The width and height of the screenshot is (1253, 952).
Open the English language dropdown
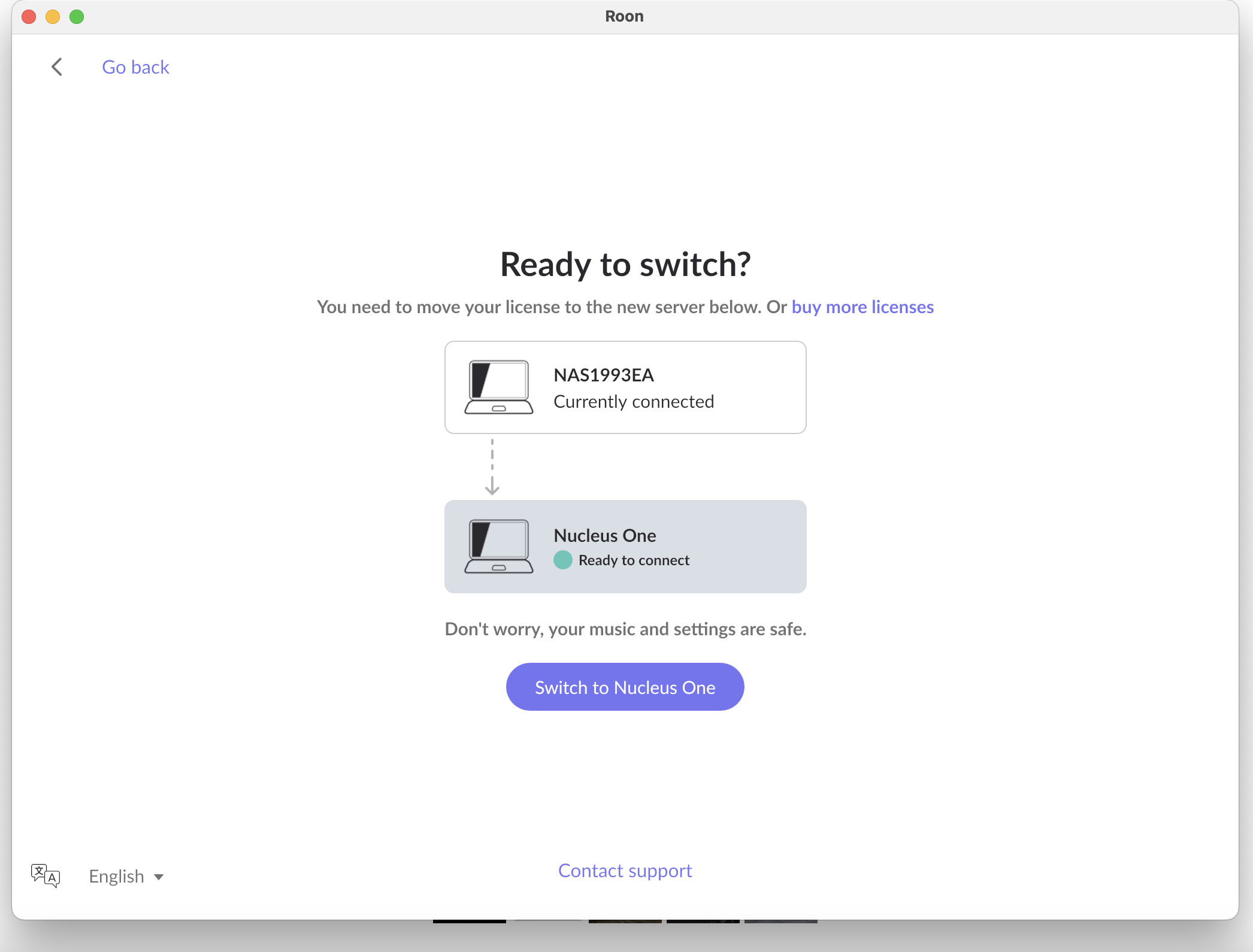pyautogui.click(x=126, y=876)
